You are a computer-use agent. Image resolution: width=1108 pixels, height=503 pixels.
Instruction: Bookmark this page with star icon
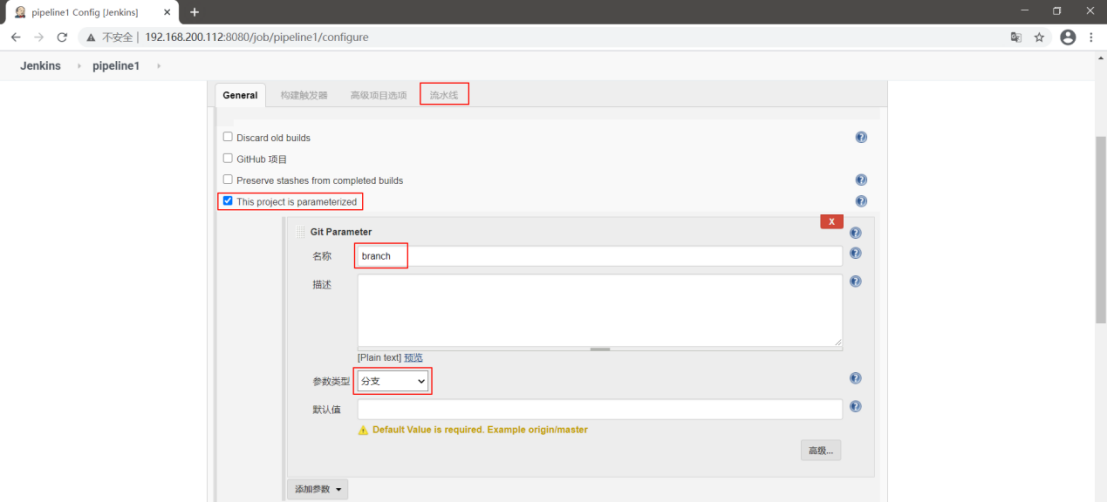click(1039, 37)
